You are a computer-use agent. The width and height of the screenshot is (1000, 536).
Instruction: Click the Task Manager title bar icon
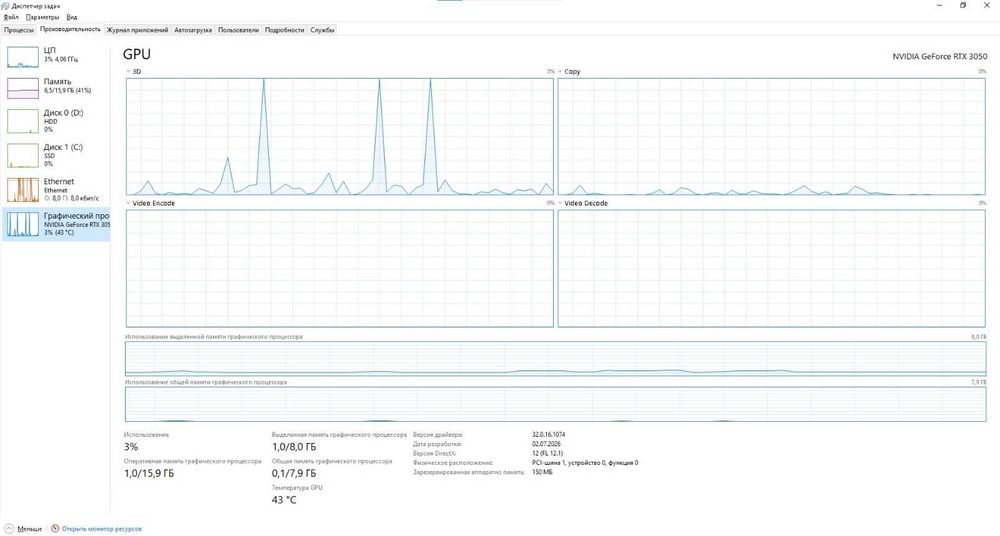click(x=6, y=6)
